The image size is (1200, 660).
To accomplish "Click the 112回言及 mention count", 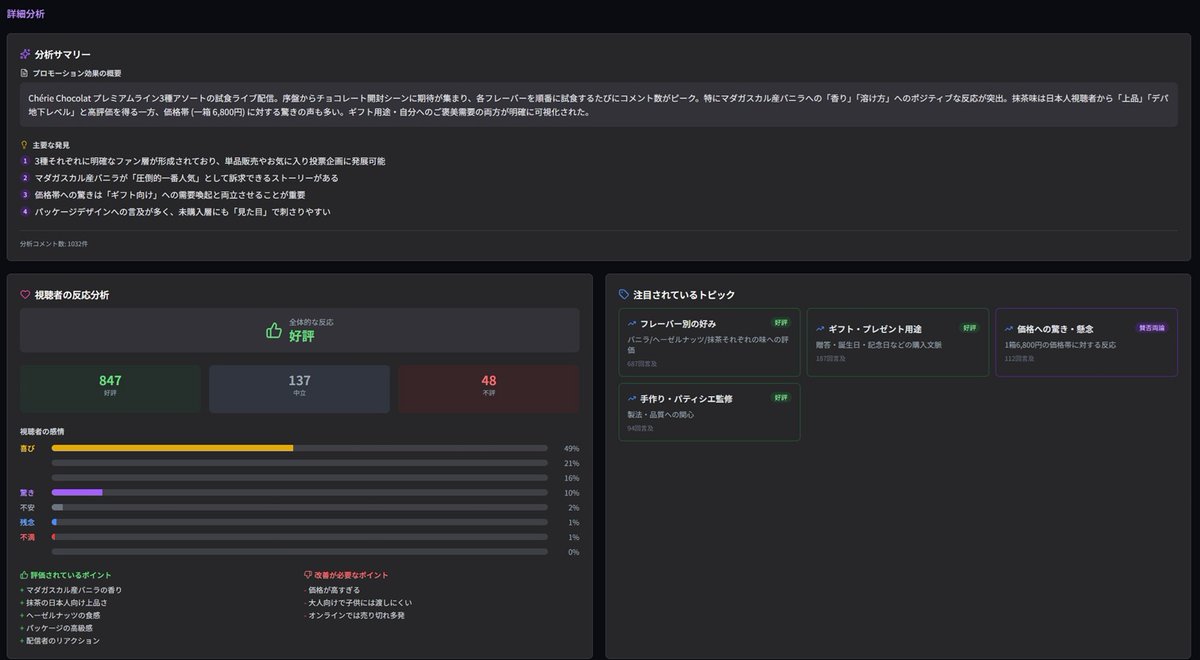I will (1018, 358).
